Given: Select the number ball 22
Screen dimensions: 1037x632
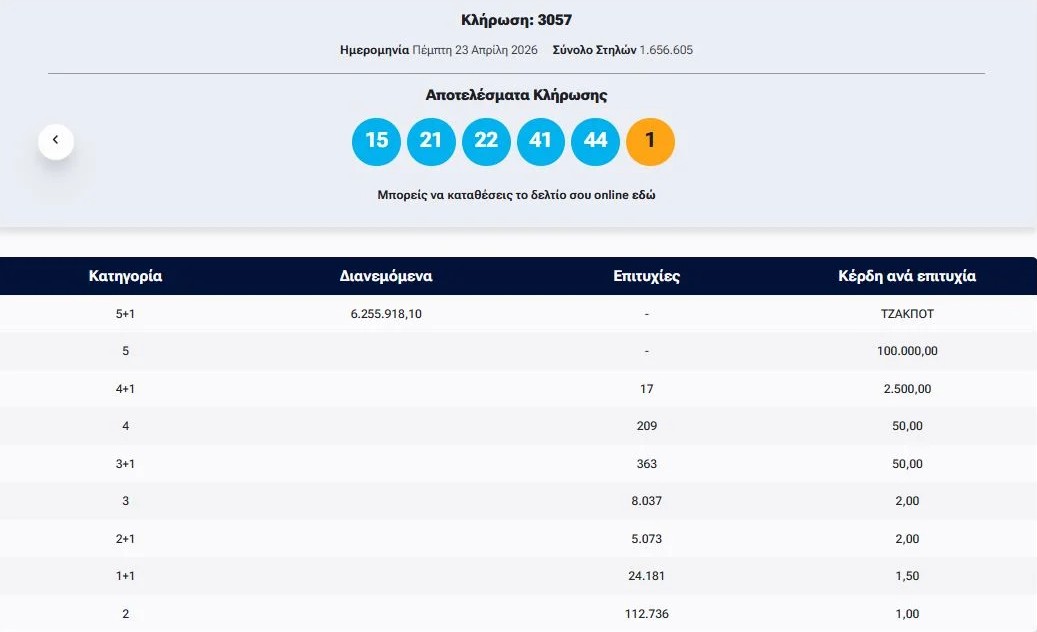Looking at the screenshot, I should coord(486,141).
